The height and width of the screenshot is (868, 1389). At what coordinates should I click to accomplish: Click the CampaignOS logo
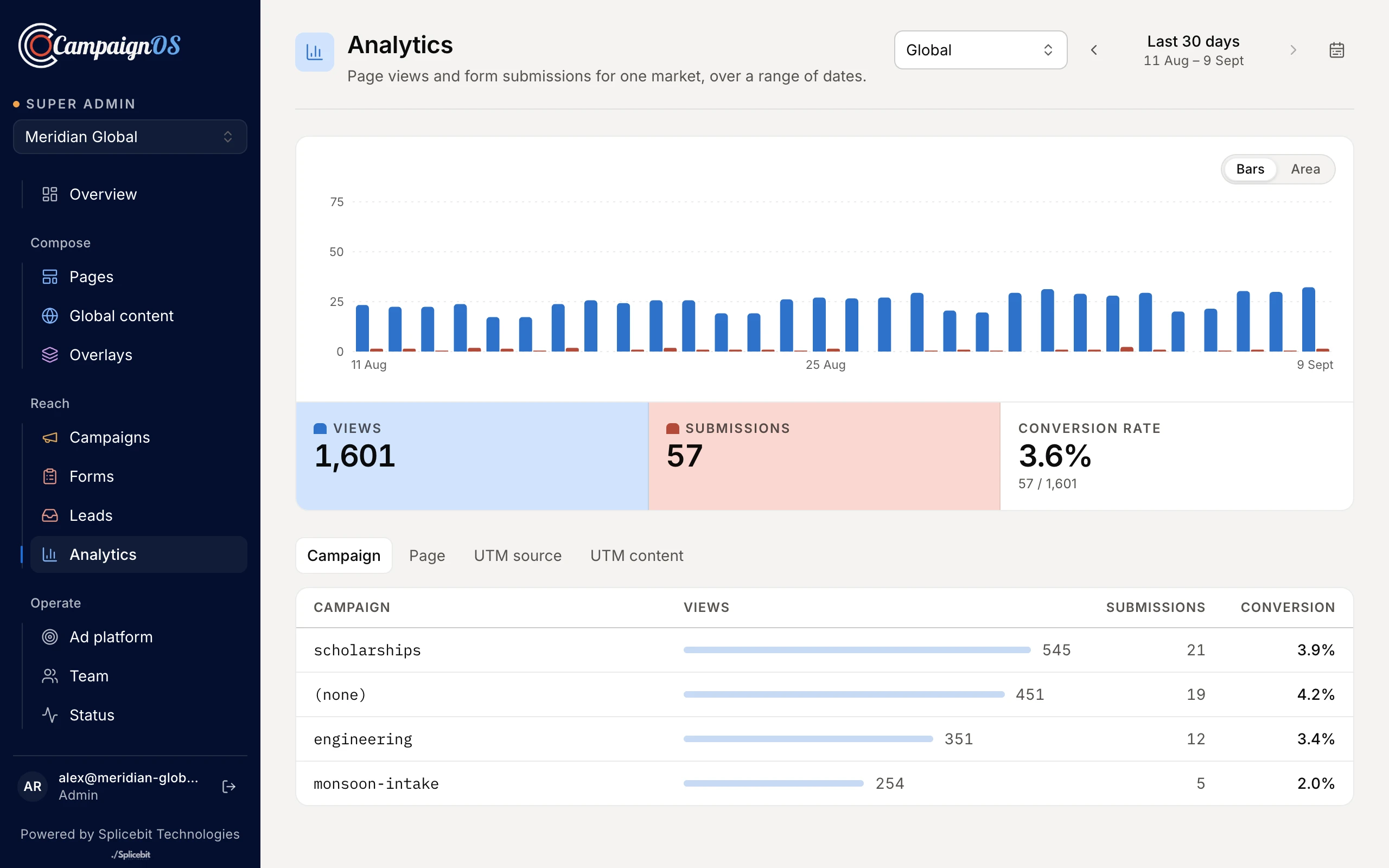tap(99, 46)
